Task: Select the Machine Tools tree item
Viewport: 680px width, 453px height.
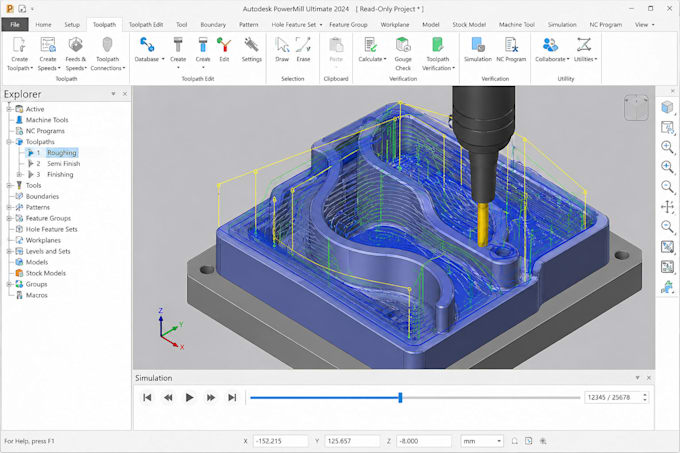Action: click(x=47, y=120)
